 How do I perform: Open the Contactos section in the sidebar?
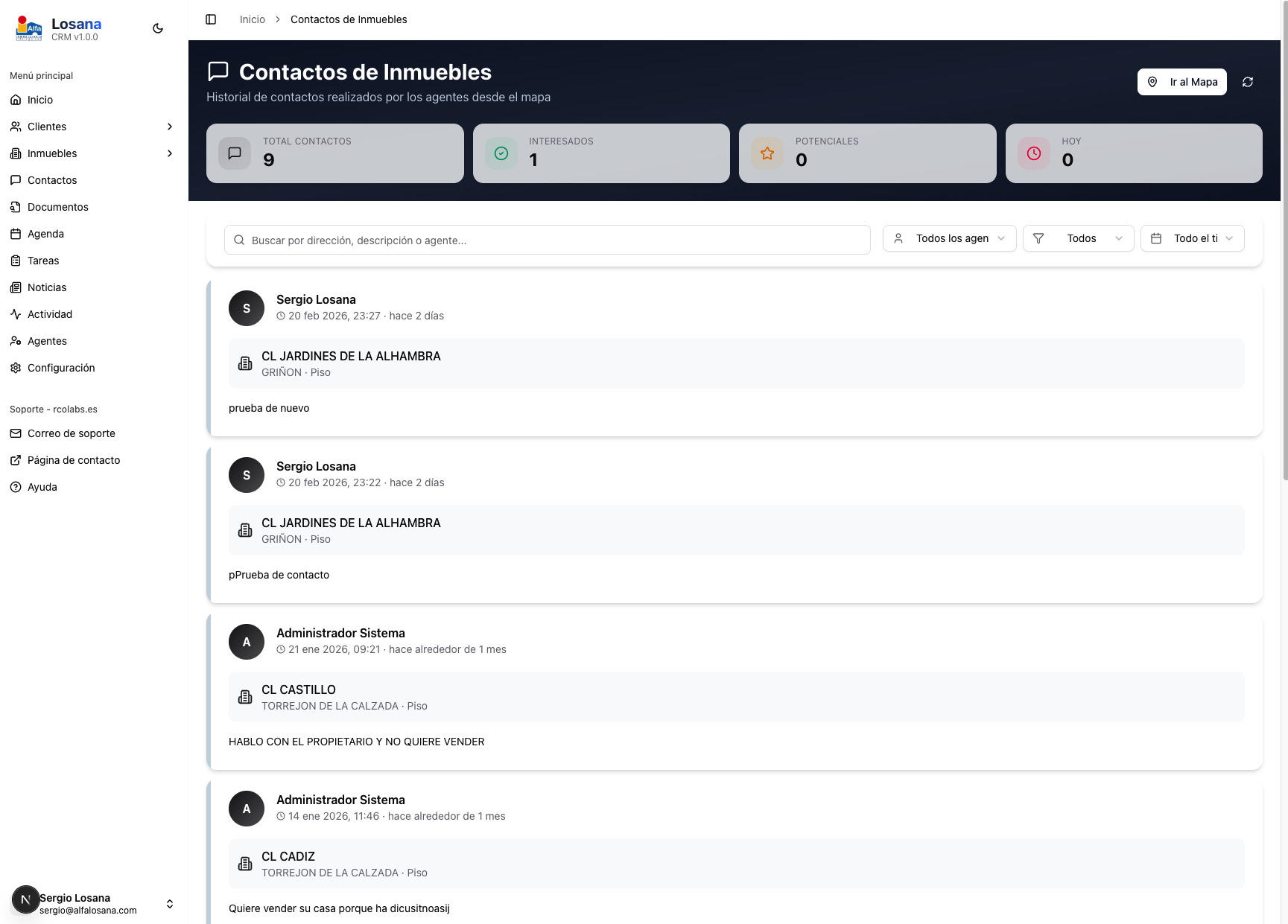[x=52, y=179]
